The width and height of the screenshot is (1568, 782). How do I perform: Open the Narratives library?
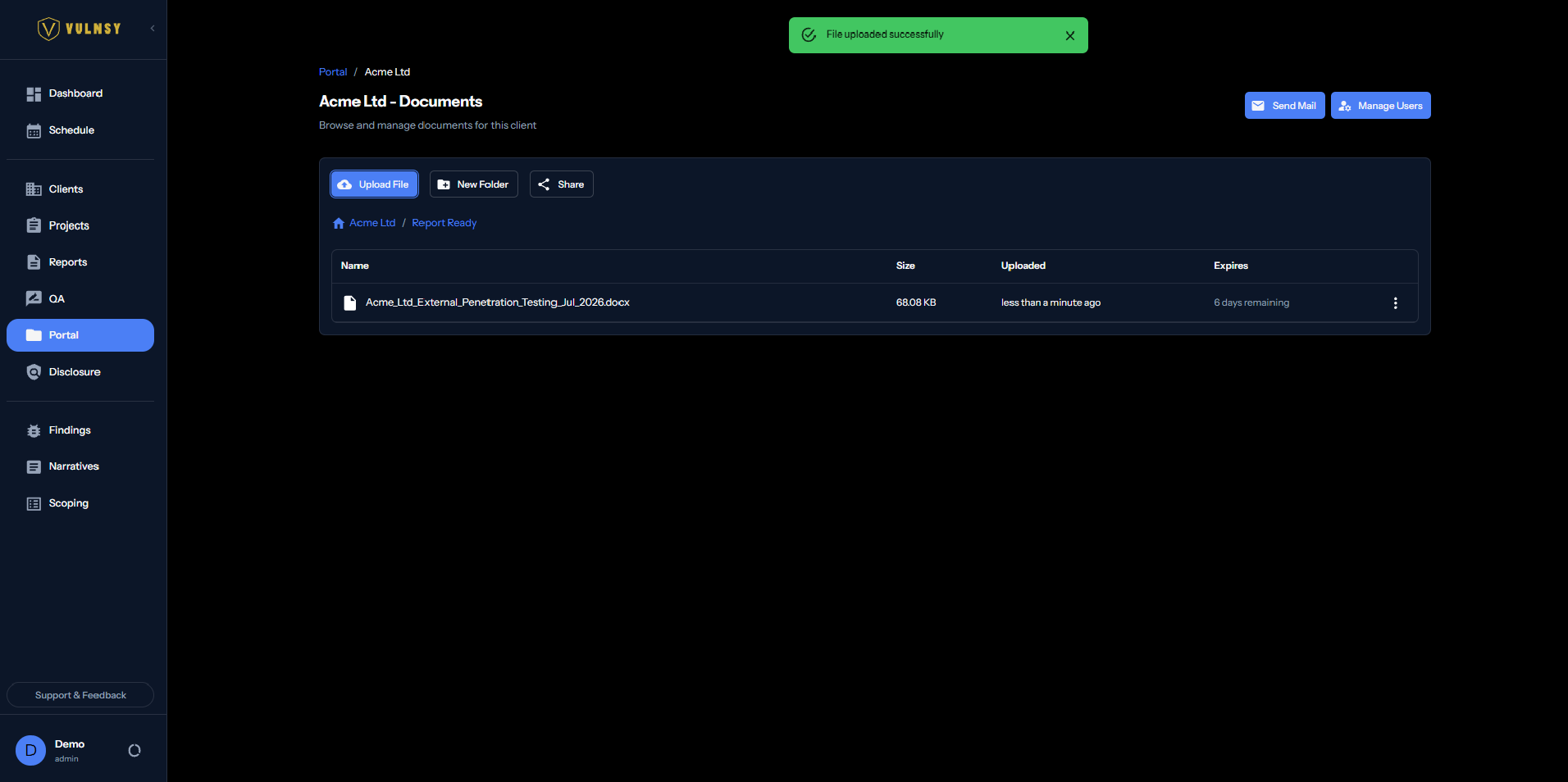pyautogui.click(x=80, y=466)
